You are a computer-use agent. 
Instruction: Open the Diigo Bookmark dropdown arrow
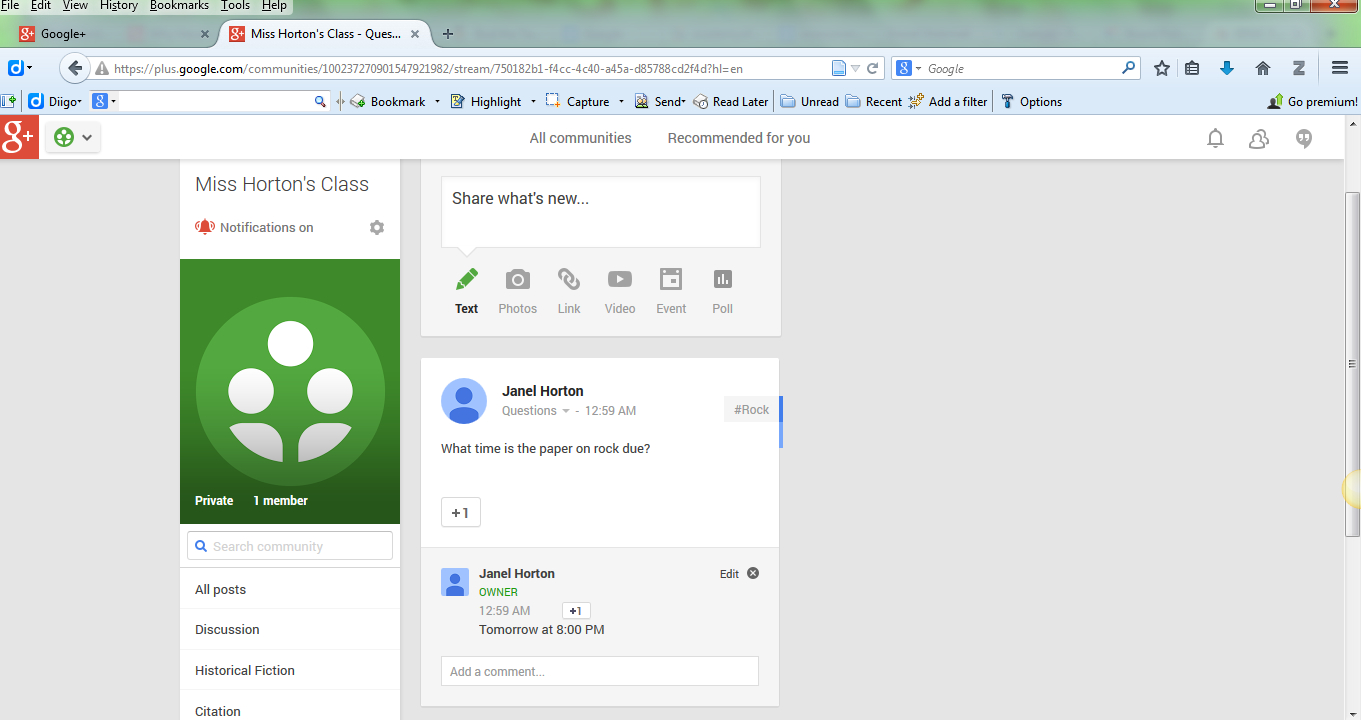click(437, 101)
